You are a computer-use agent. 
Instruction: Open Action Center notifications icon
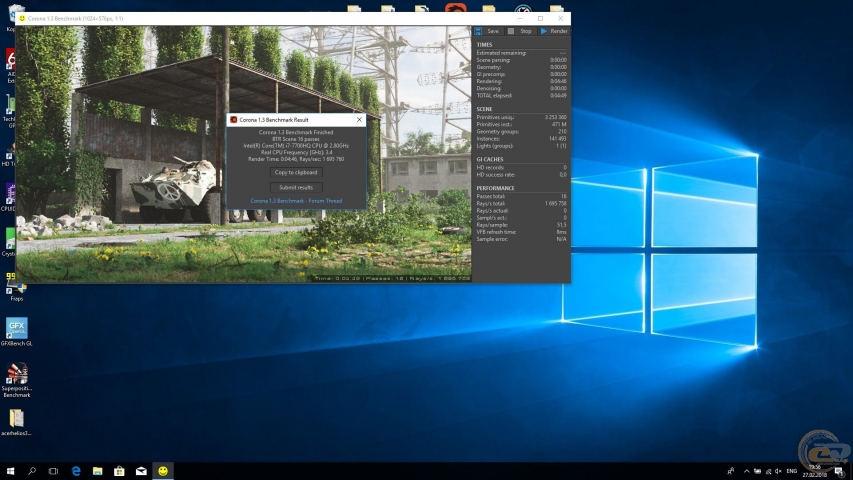coord(839,471)
